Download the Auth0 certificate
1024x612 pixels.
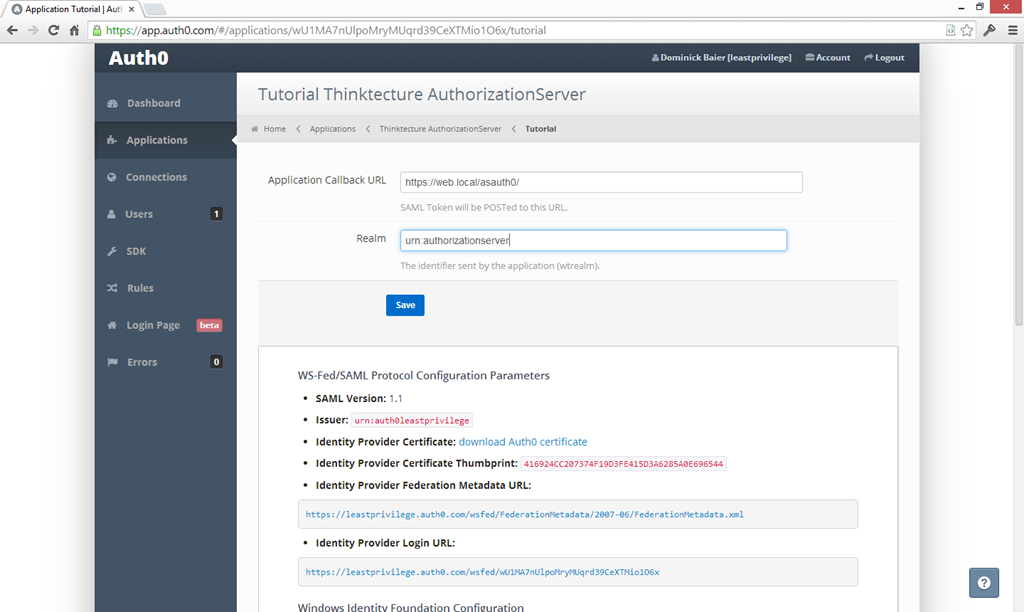point(522,442)
